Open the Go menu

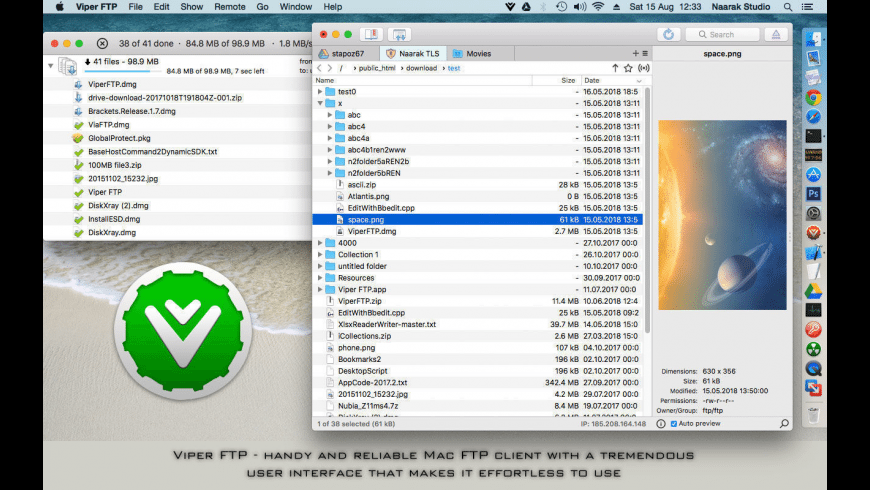click(x=262, y=7)
